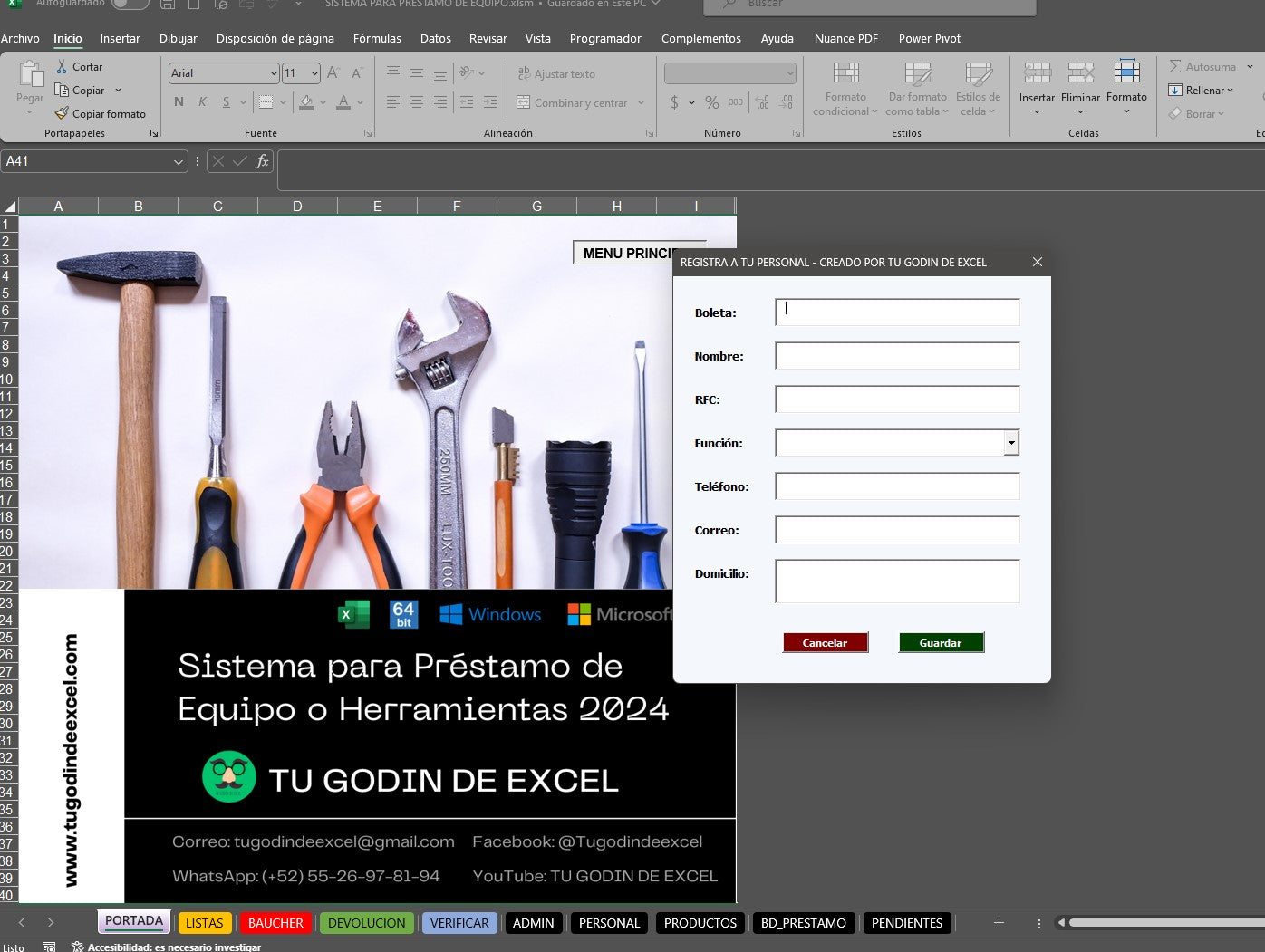1265x952 pixels.
Task: Increase font size button
Action: pyautogui.click(x=333, y=73)
